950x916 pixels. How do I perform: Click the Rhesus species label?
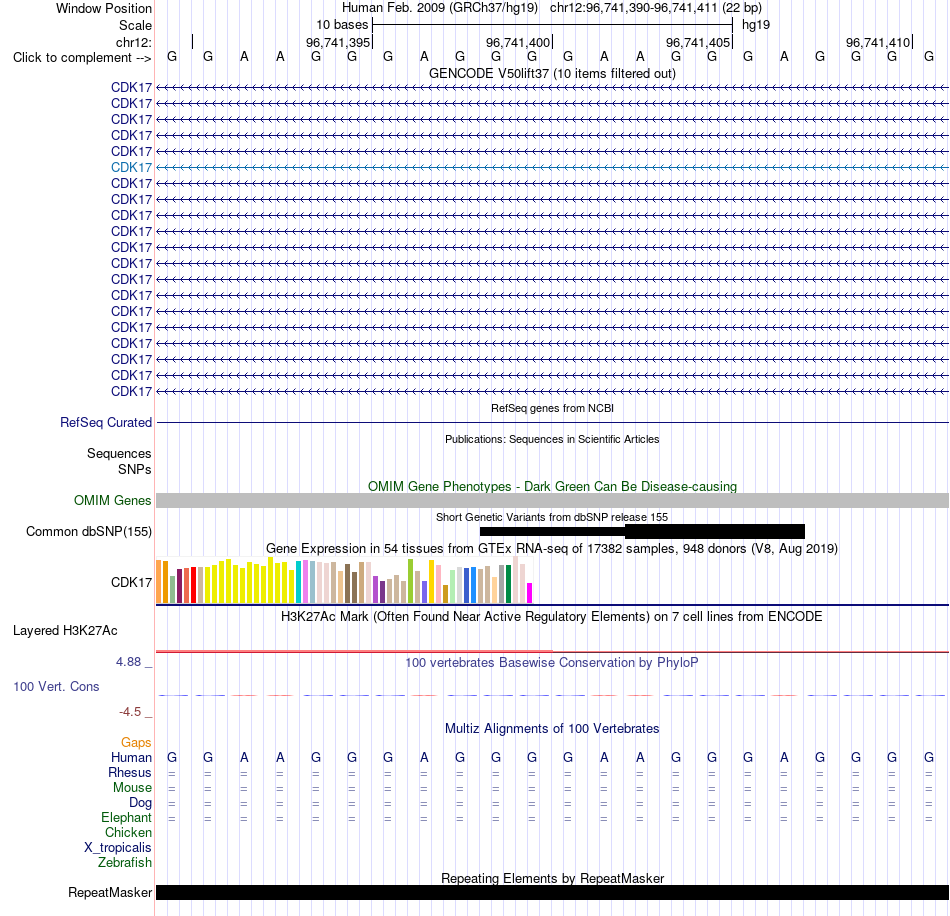click(x=130, y=772)
